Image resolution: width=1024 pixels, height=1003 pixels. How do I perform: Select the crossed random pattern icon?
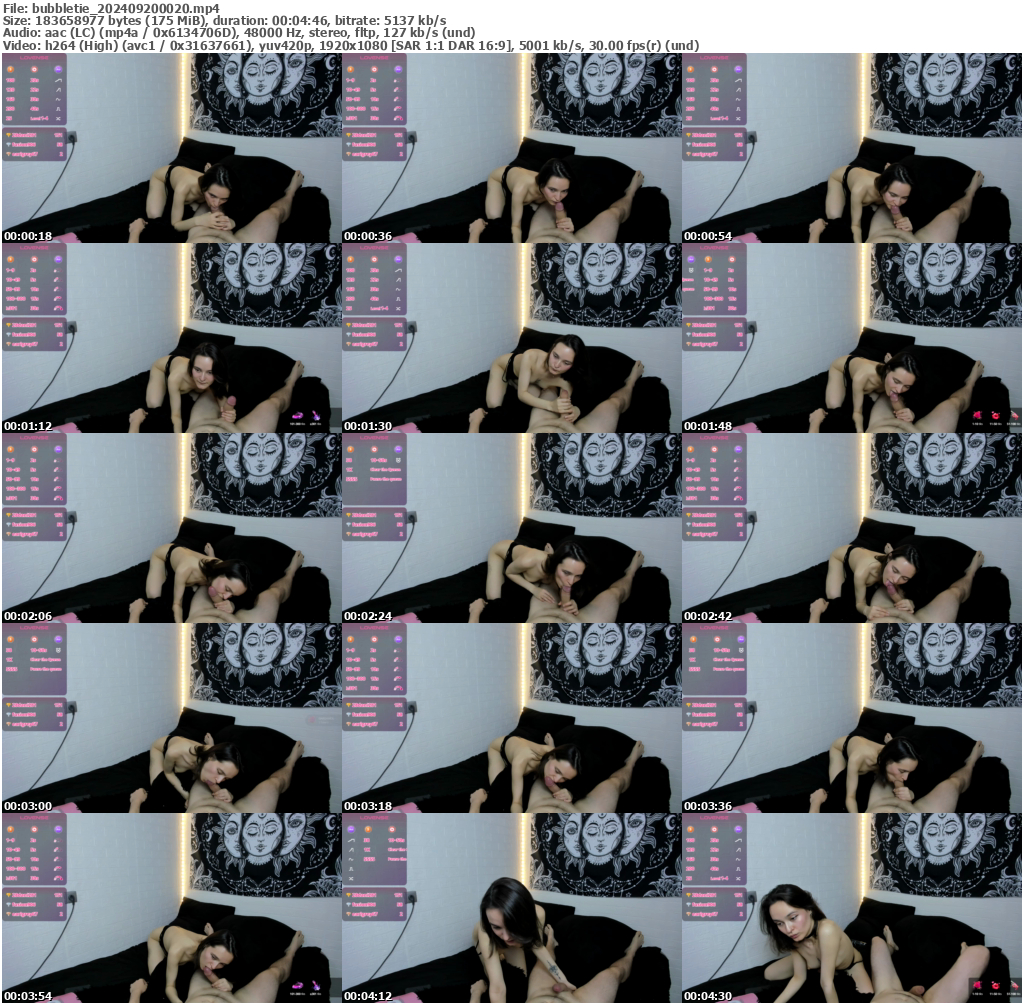[x=59, y=118]
